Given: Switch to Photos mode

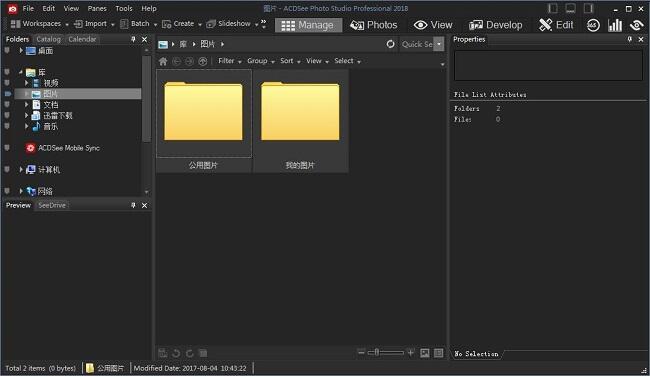Looking at the screenshot, I should [x=374, y=25].
